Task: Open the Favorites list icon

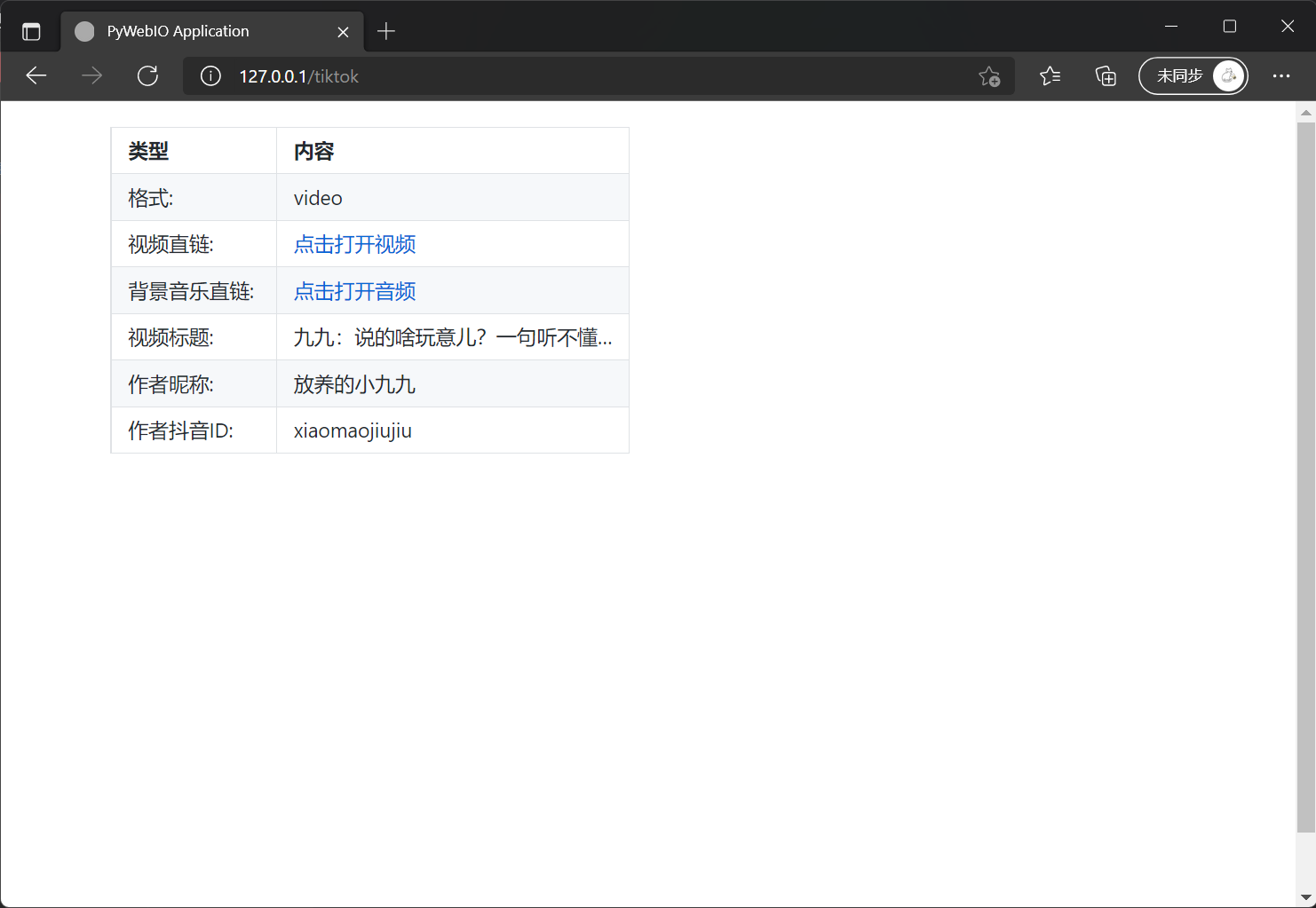Action: 1050,76
